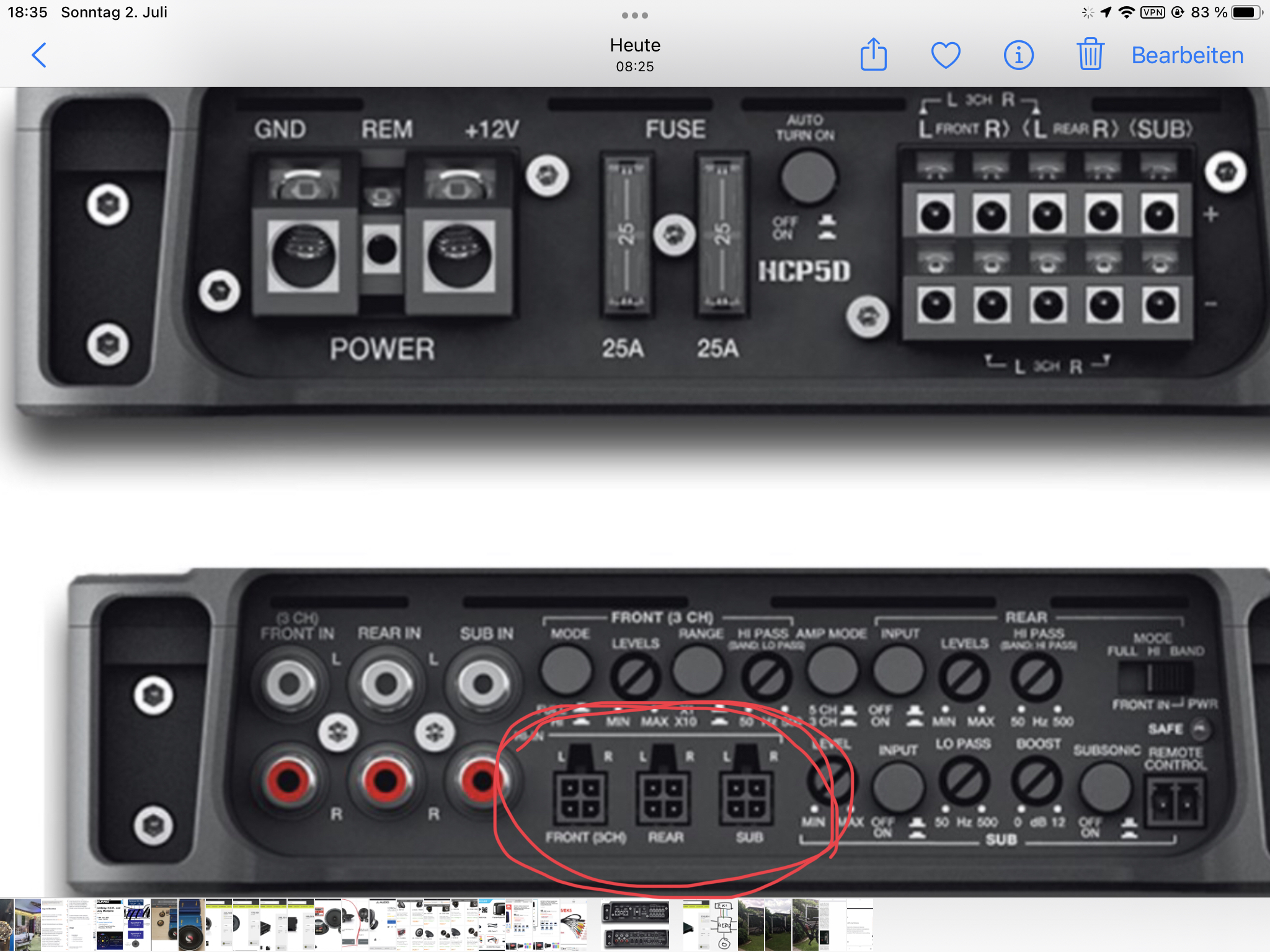Select the JL Audio subwoofer thumbnail
1270x952 pixels.
(x=383, y=925)
